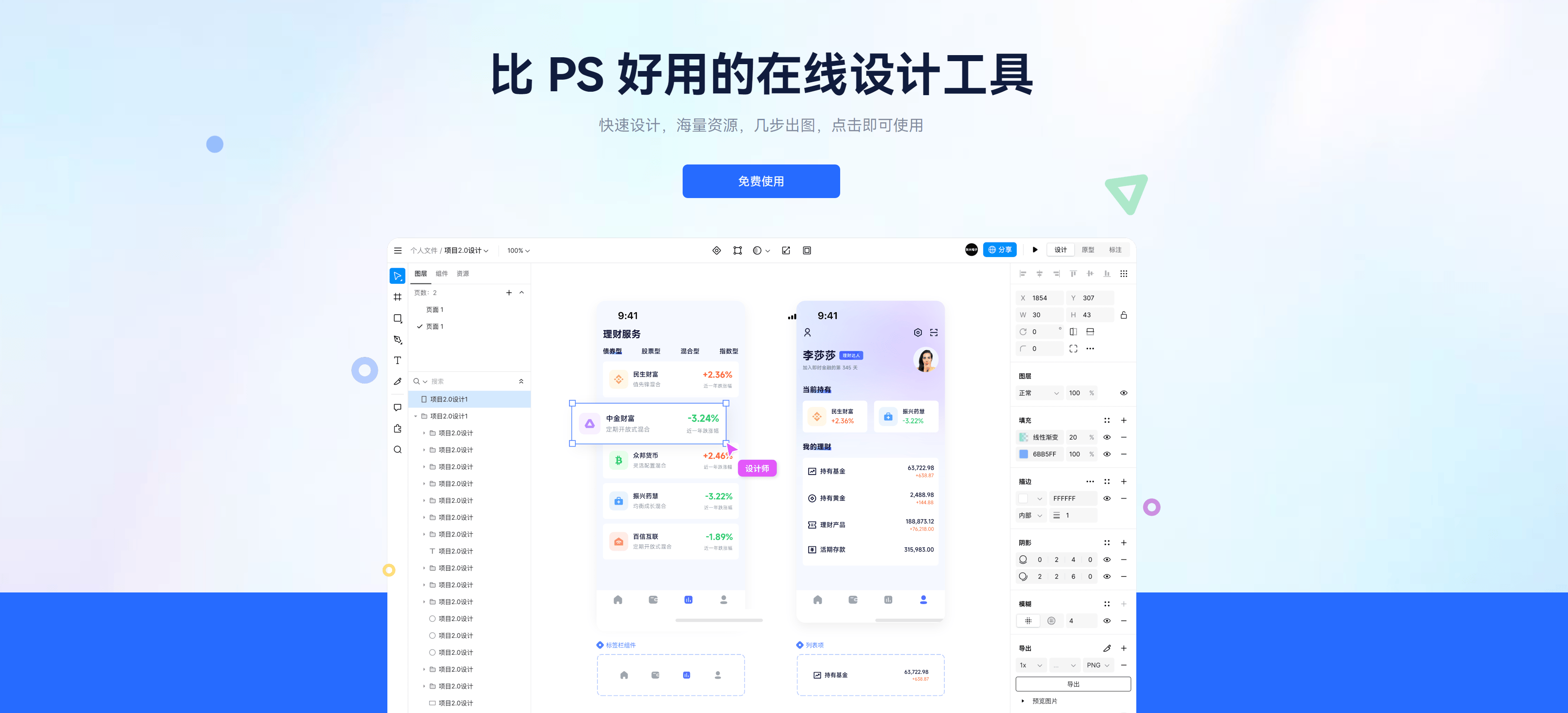Add a new page with the plus icon

(509, 293)
